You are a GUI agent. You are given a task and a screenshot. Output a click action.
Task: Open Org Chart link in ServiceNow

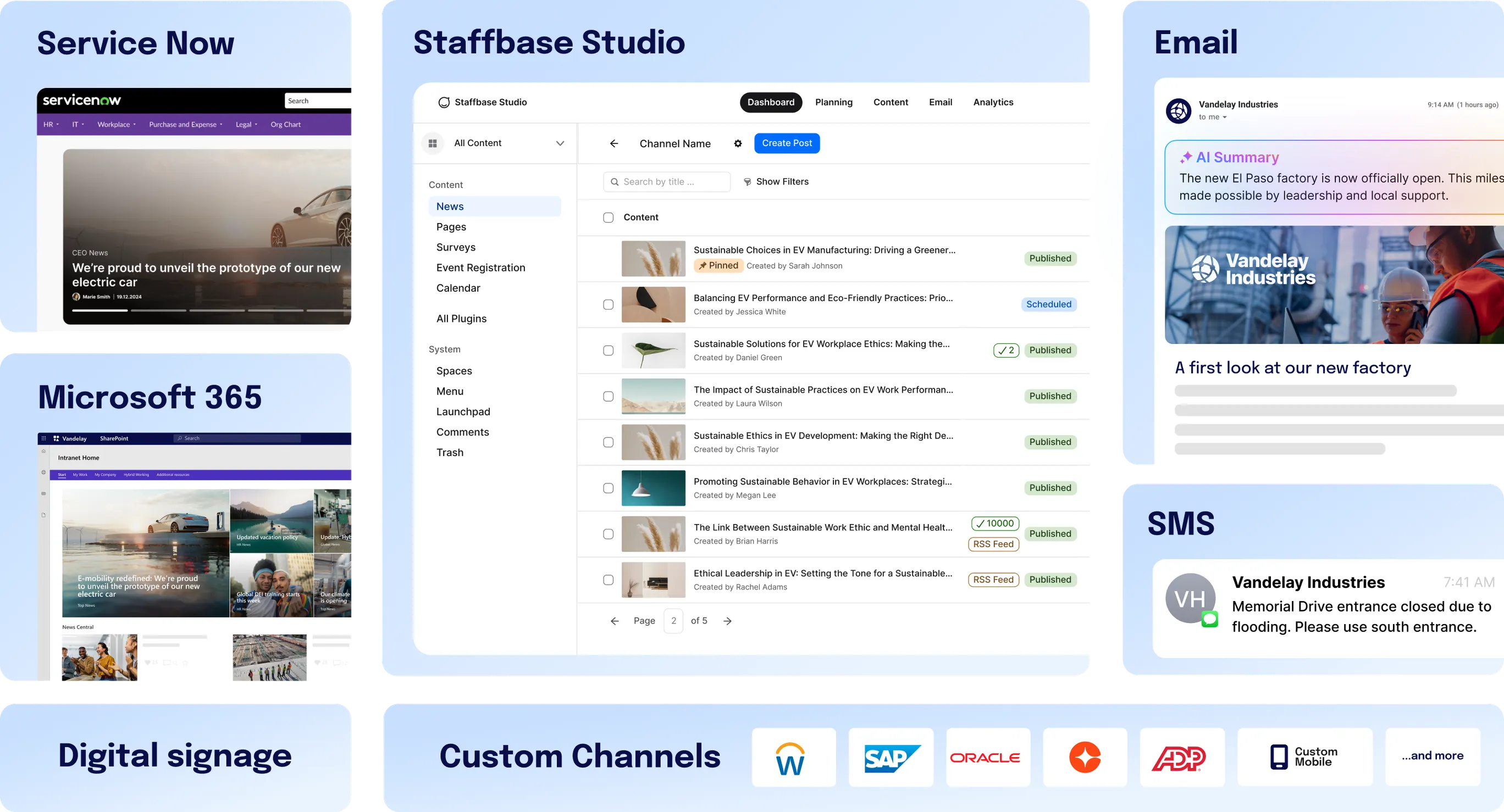[x=285, y=124]
